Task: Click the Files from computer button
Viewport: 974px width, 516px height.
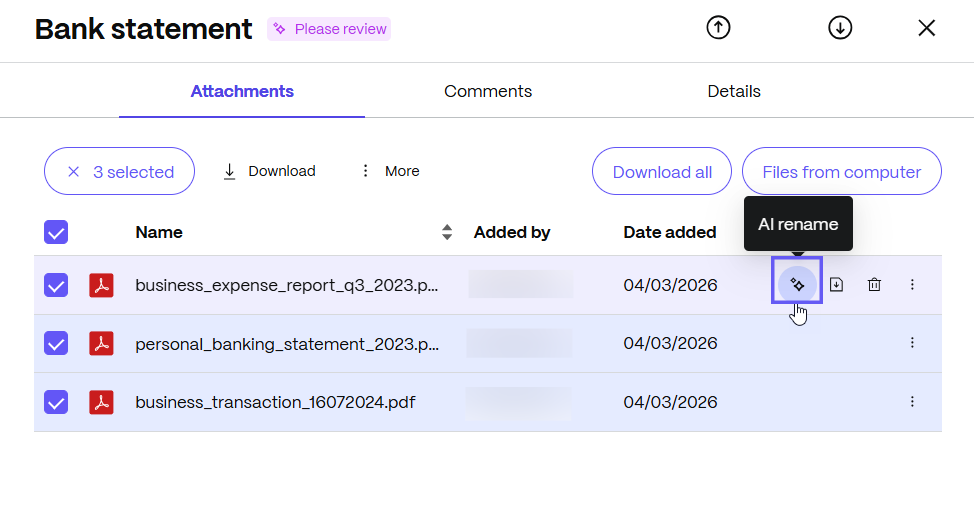Action: pyautogui.click(x=841, y=172)
